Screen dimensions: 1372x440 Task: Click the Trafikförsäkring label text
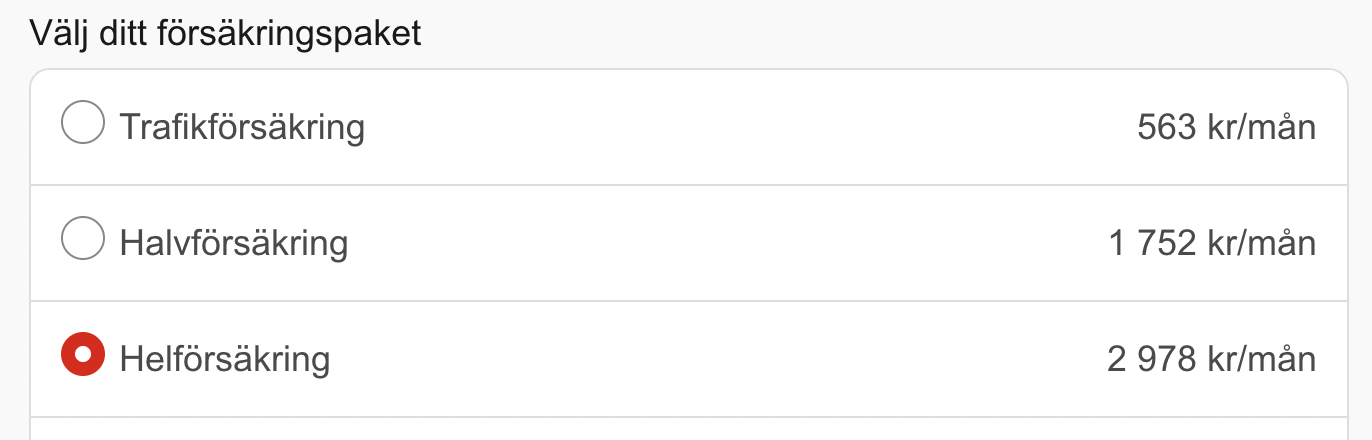(x=242, y=128)
